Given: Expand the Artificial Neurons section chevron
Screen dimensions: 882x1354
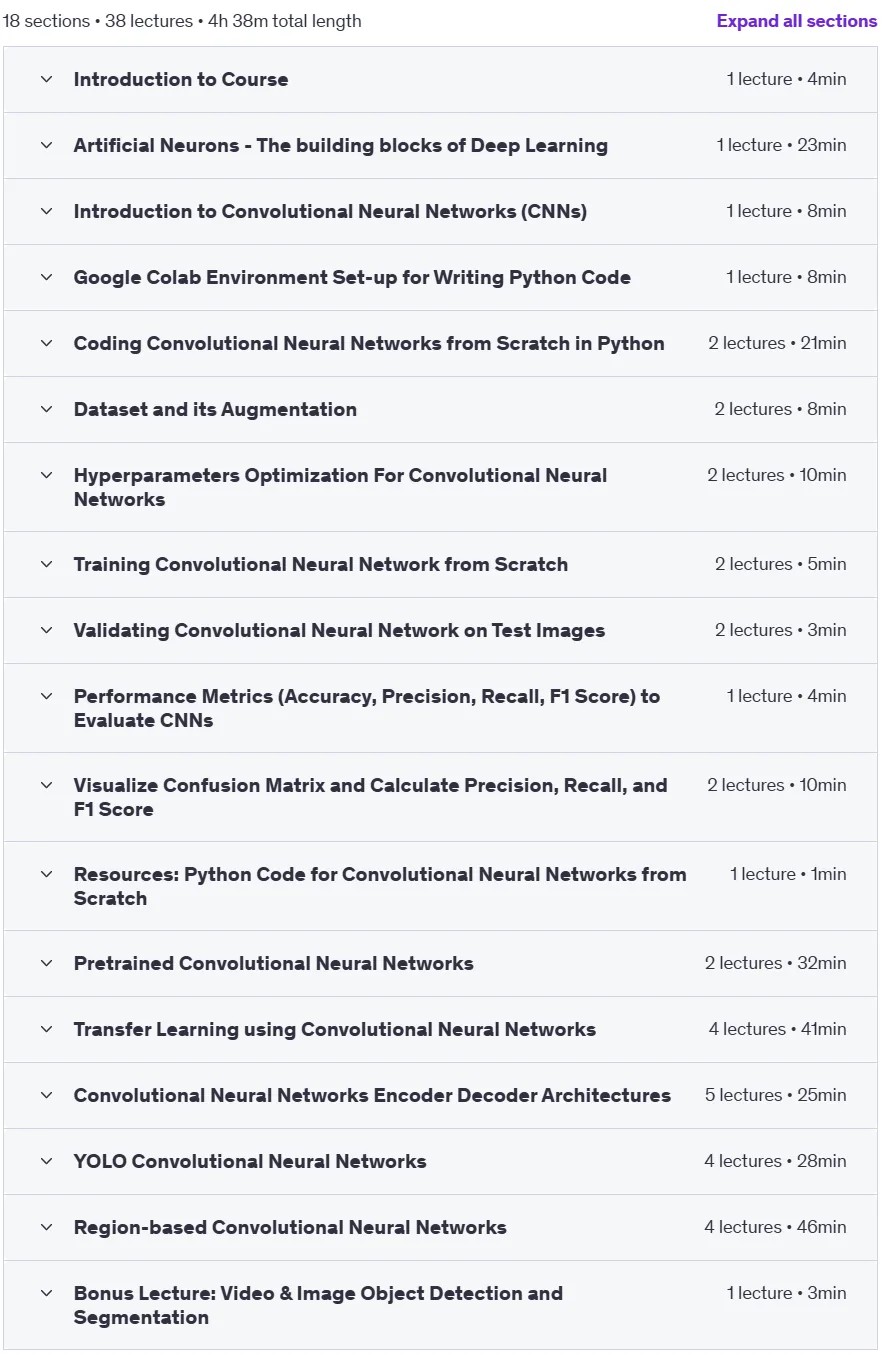Looking at the screenshot, I should pos(46,145).
